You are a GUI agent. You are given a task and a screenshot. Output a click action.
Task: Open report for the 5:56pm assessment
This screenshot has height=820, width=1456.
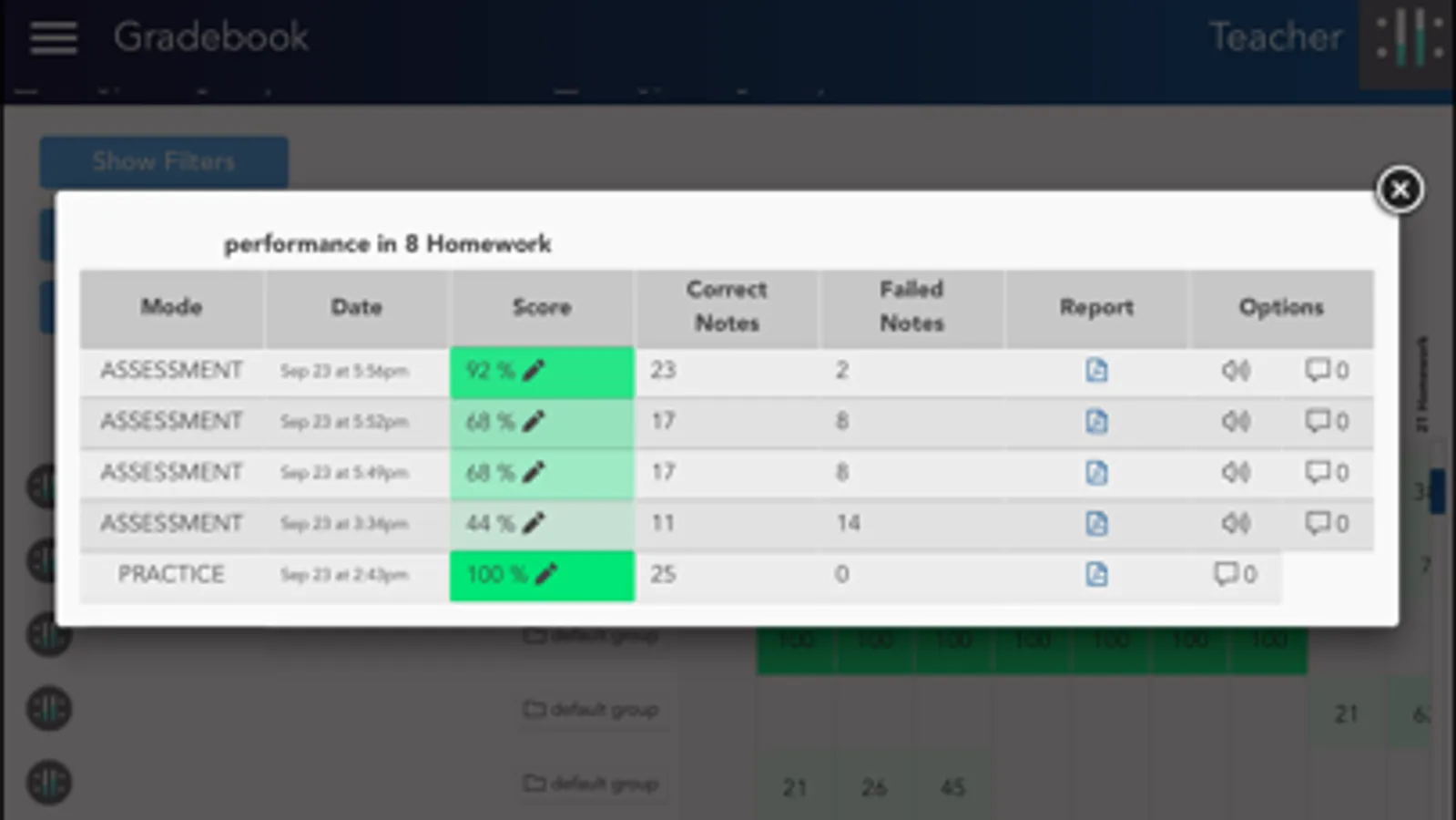(x=1096, y=370)
